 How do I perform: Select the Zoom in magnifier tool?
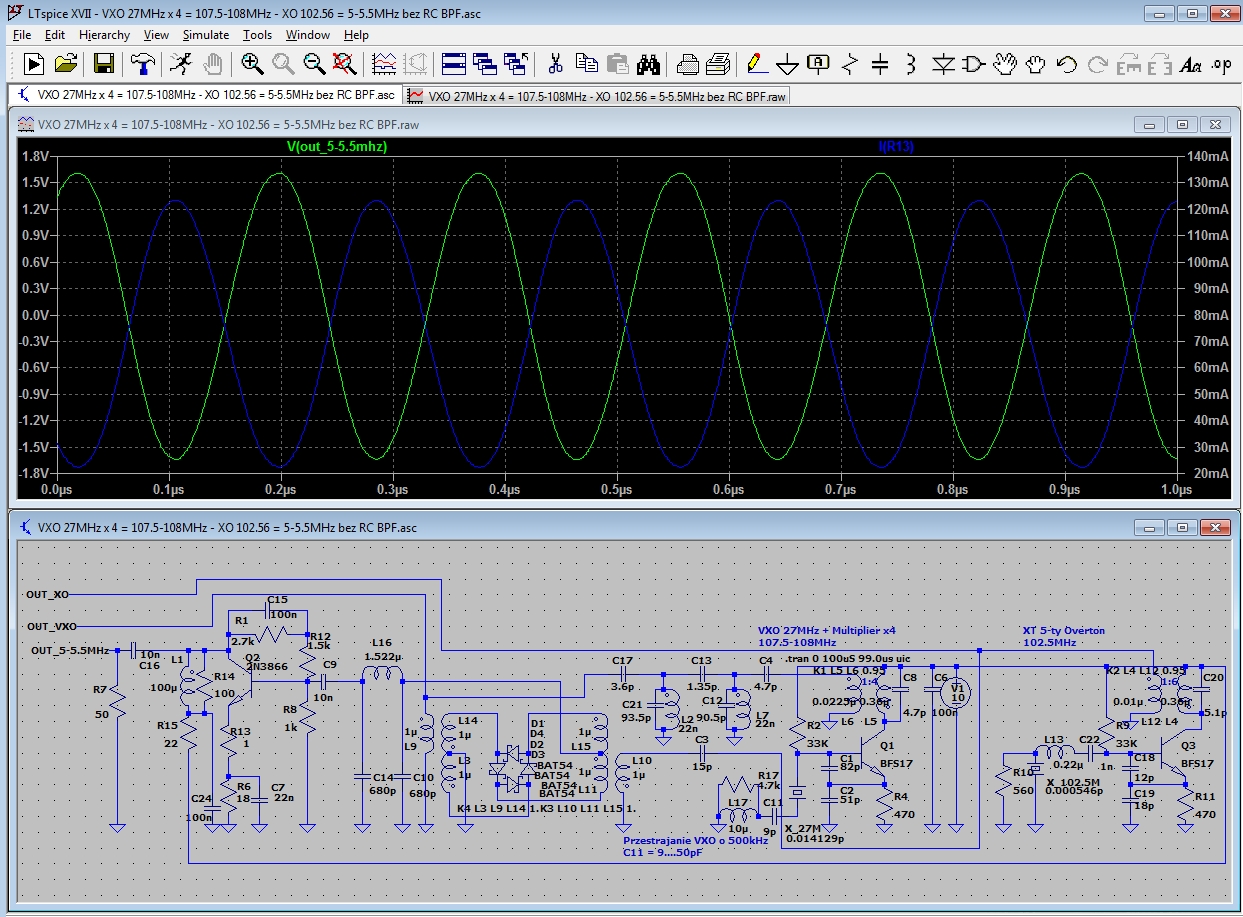click(x=252, y=65)
